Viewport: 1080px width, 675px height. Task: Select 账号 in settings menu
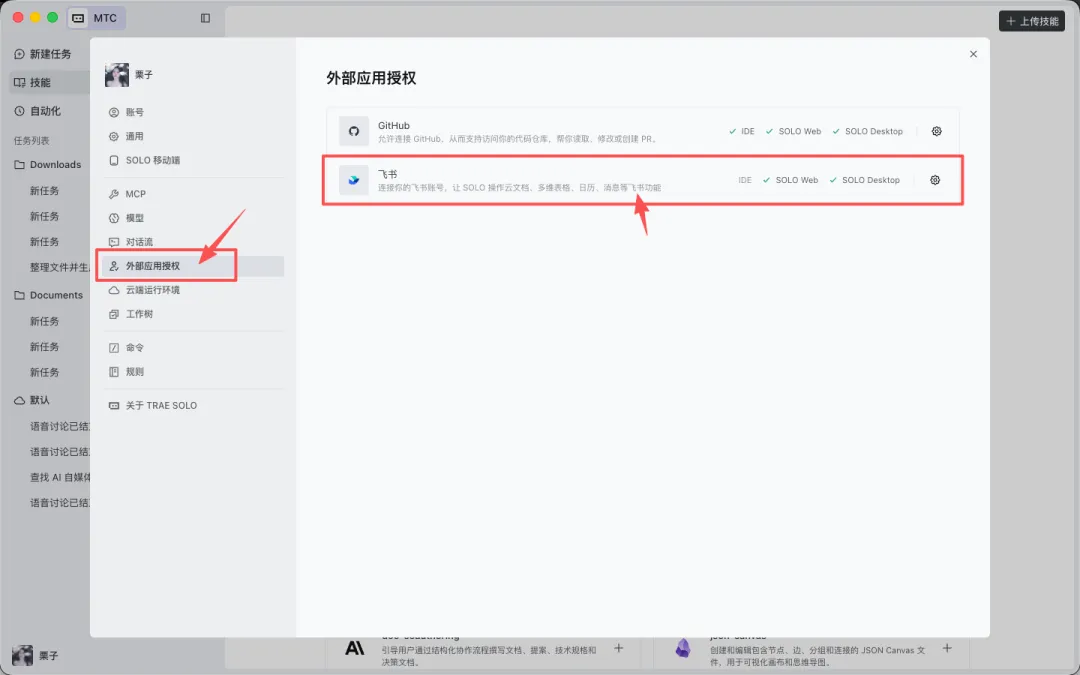[193, 112]
